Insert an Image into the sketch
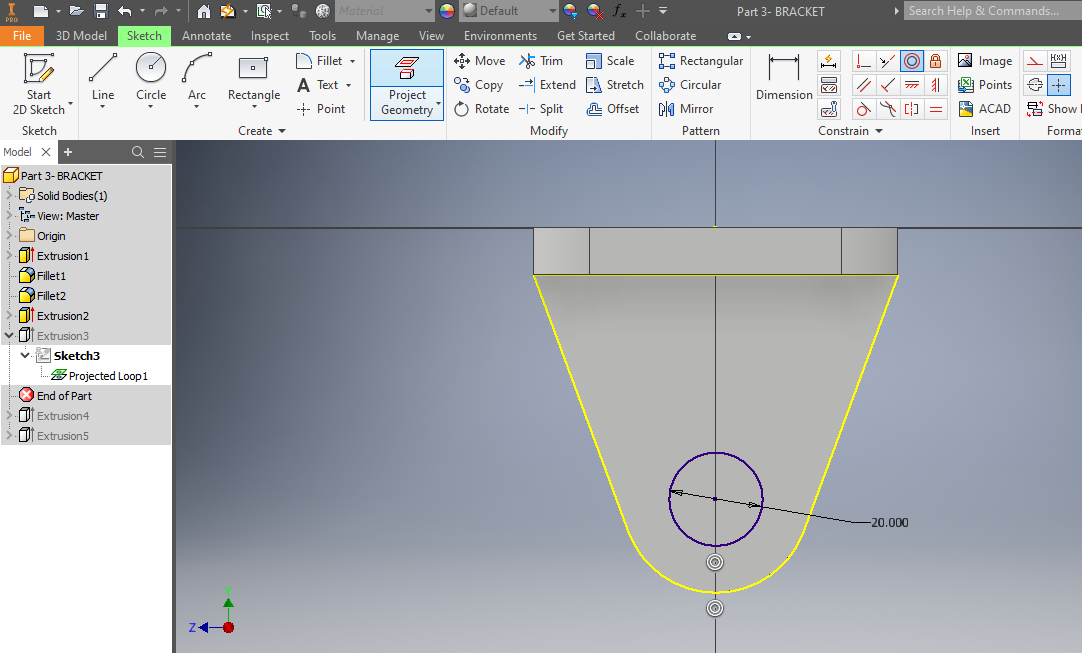 coord(985,60)
